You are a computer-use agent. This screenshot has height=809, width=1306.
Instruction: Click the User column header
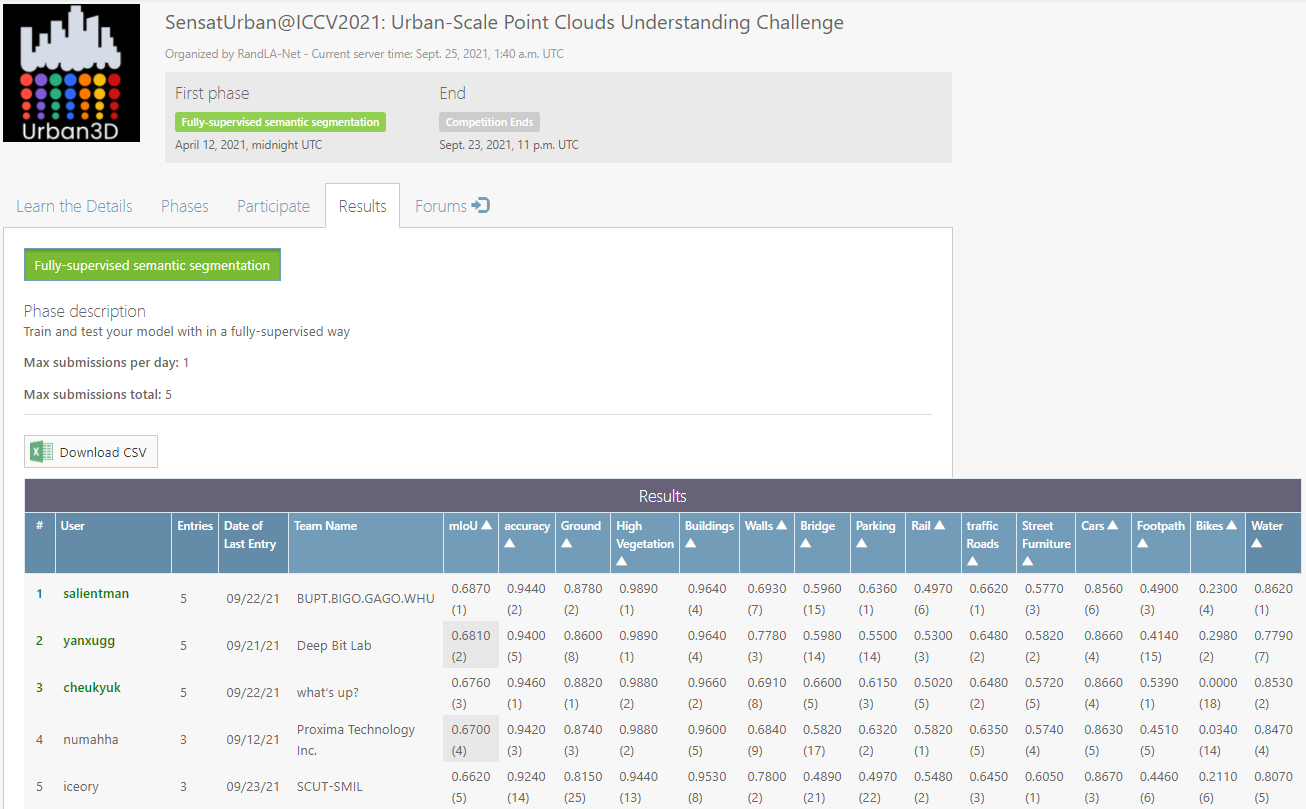pyautogui.click(x=113, y=543)
